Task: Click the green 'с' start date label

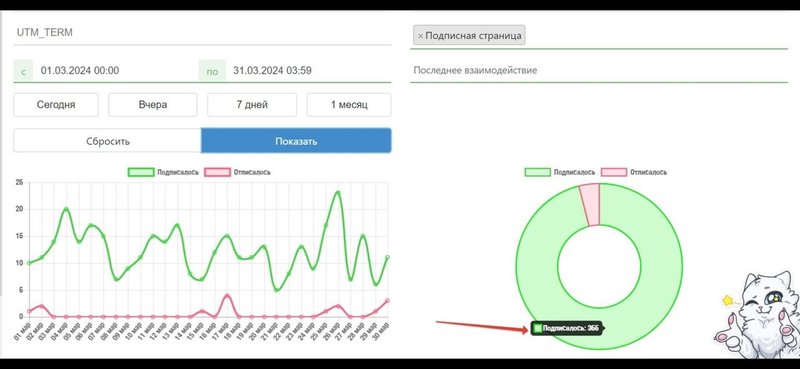Action: [x=23, y=71]
